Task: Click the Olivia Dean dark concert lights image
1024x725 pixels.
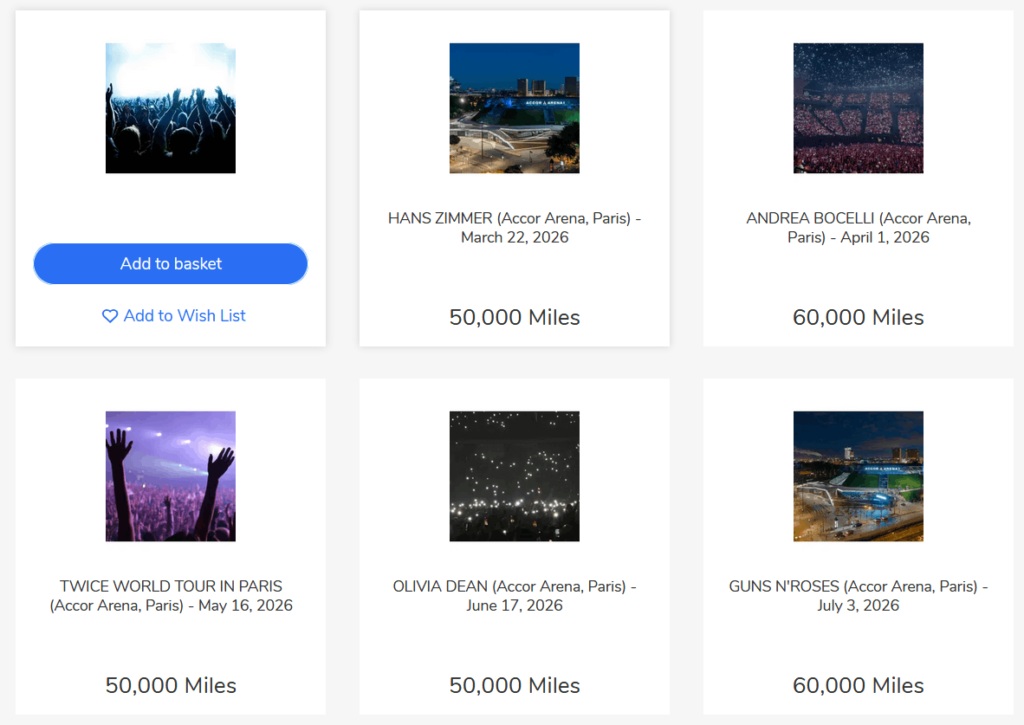Action: pyautogui.click(x=514, y=476)
